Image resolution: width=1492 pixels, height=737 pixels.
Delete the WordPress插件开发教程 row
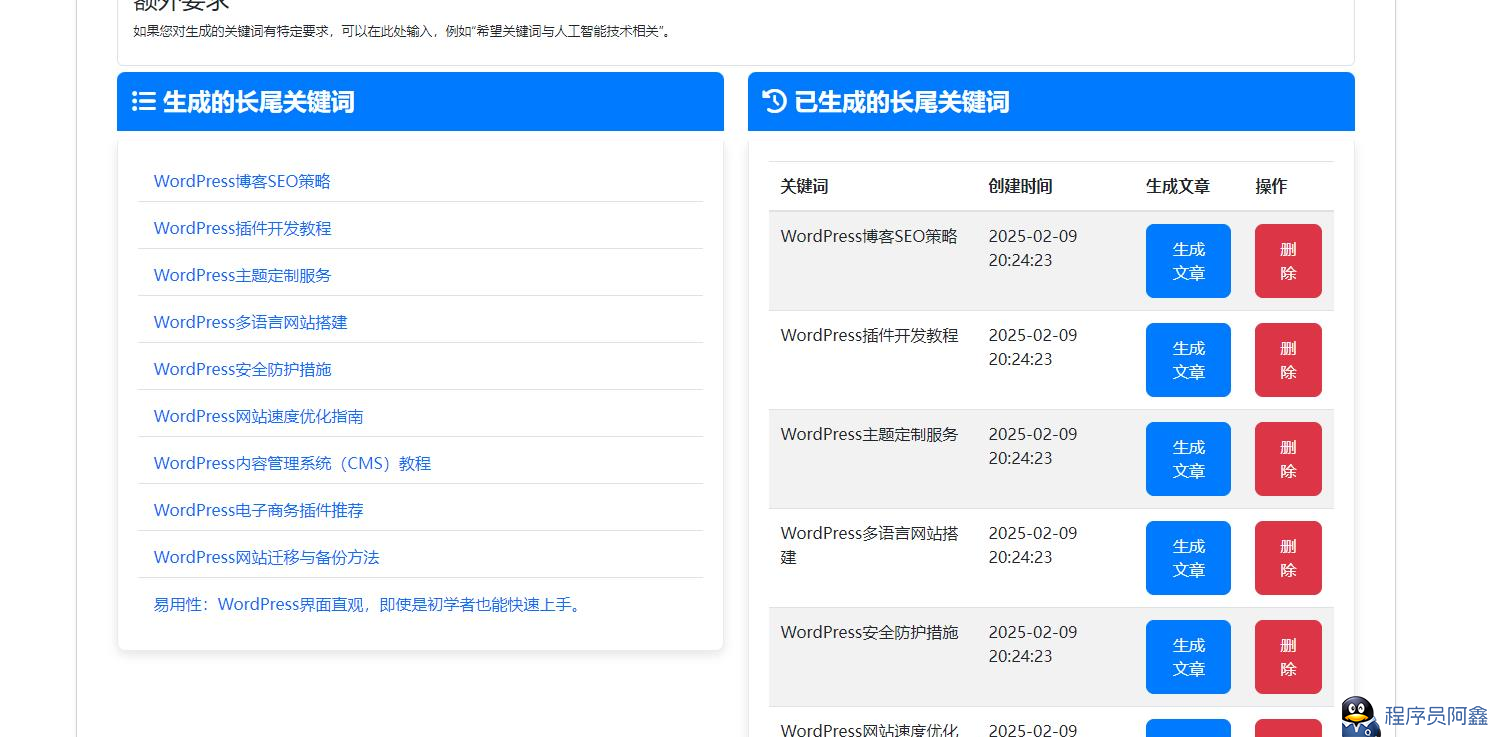pos(1288,360)
